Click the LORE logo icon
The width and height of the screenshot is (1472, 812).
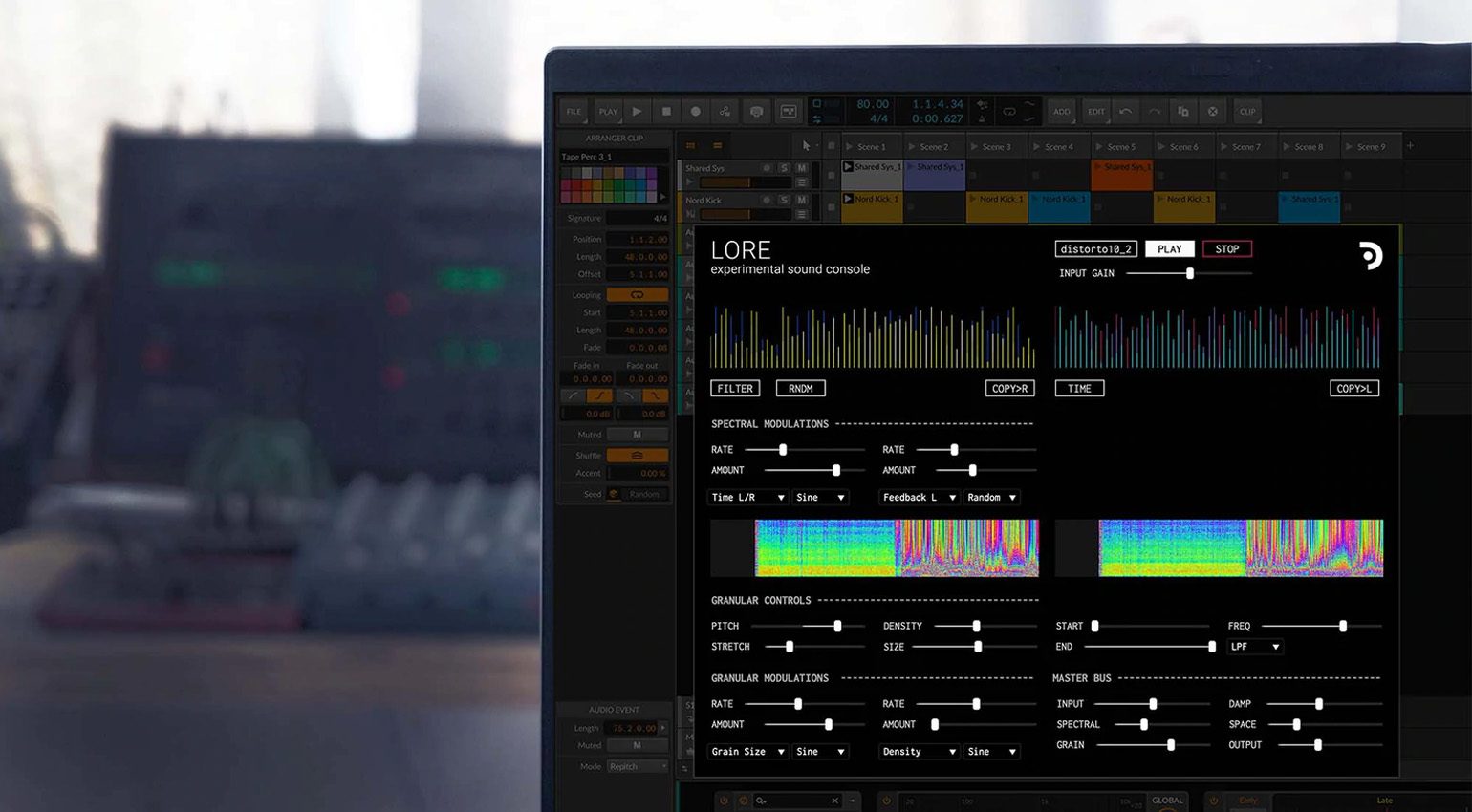[x=1370, y=255]
